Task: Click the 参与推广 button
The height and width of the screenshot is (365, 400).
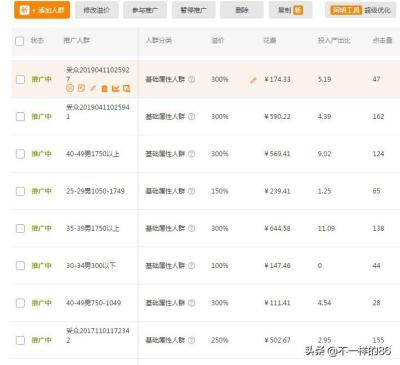Action: coord(145,10)
